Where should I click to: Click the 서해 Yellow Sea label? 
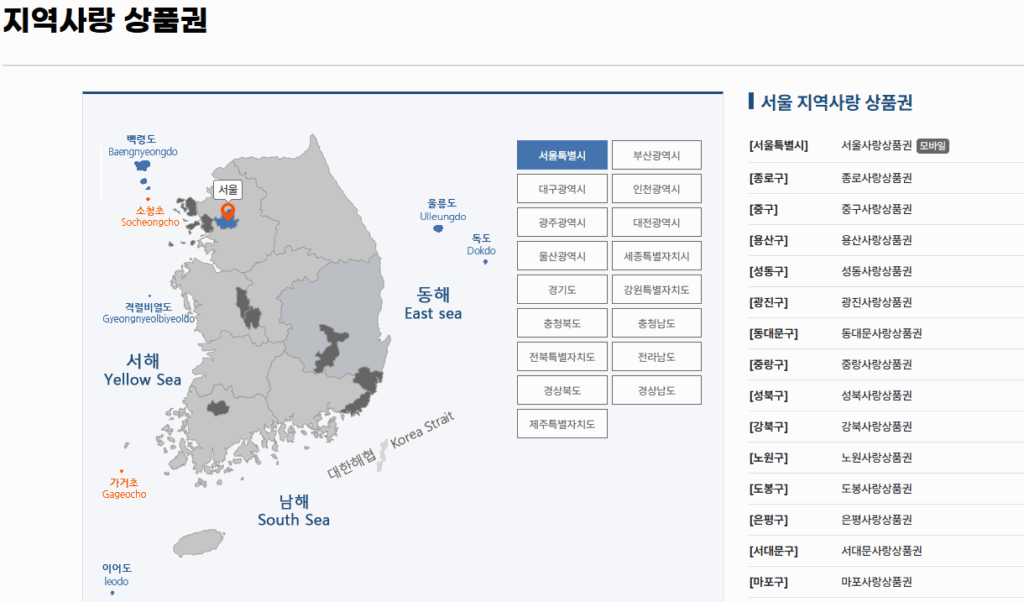click(142, 370)
